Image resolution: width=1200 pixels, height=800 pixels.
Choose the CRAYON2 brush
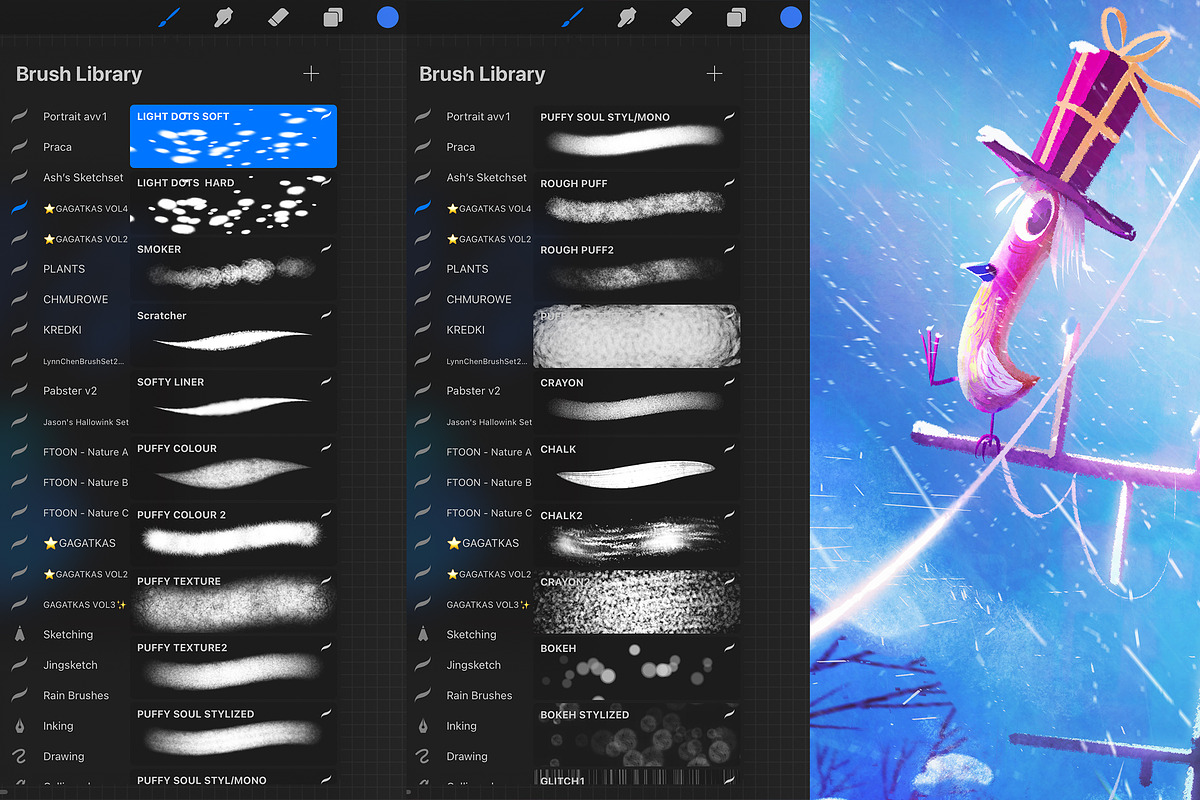tap(637, 602)
